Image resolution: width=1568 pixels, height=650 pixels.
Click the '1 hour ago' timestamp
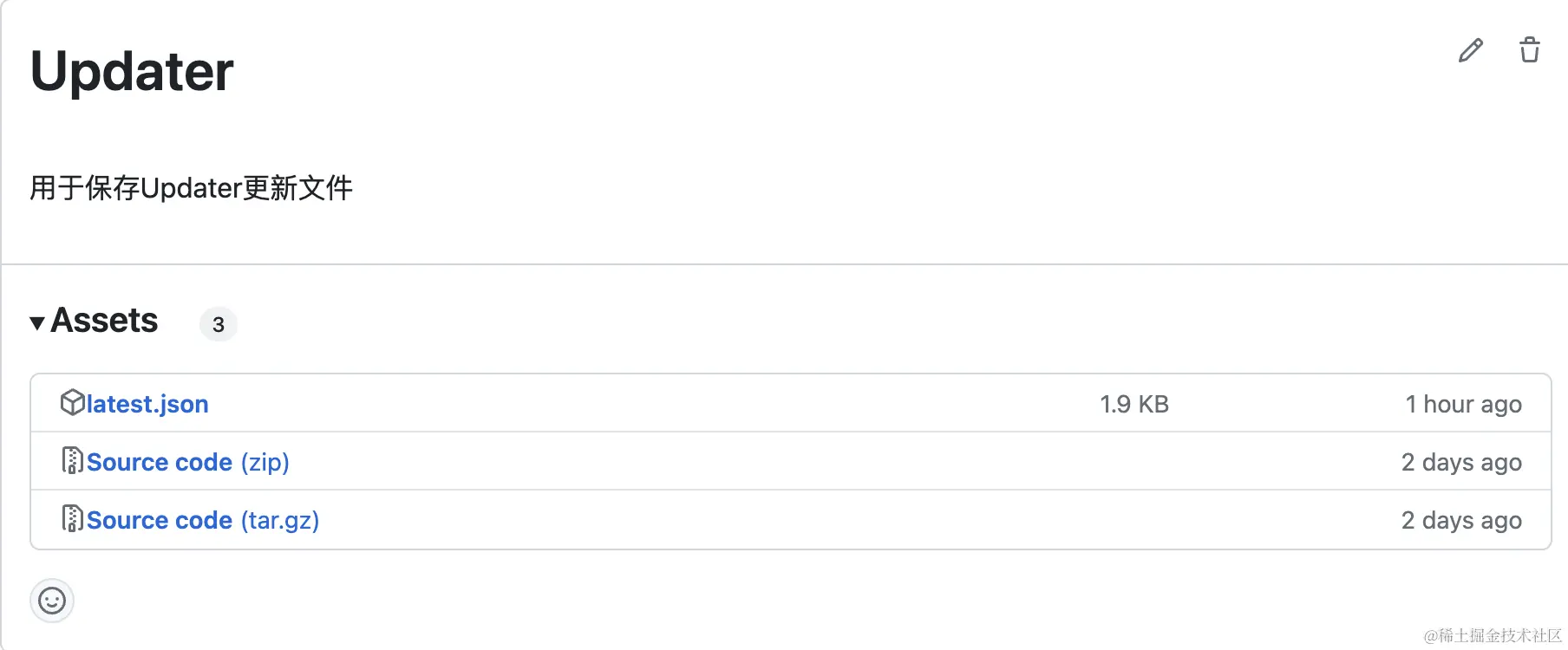pyautogui.click(x=1464, y=404)
